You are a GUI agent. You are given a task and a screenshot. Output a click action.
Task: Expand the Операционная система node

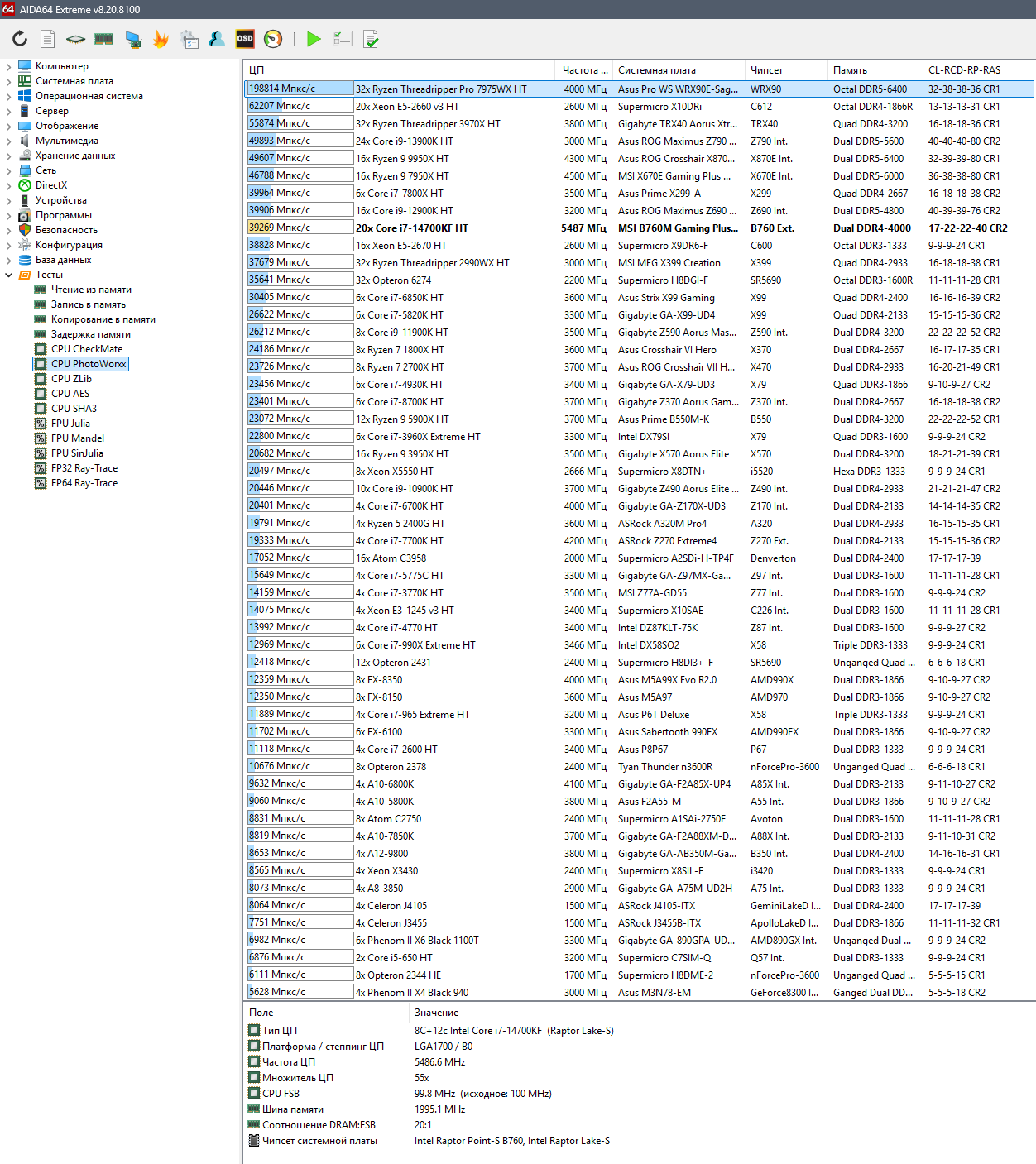[8, 96]
